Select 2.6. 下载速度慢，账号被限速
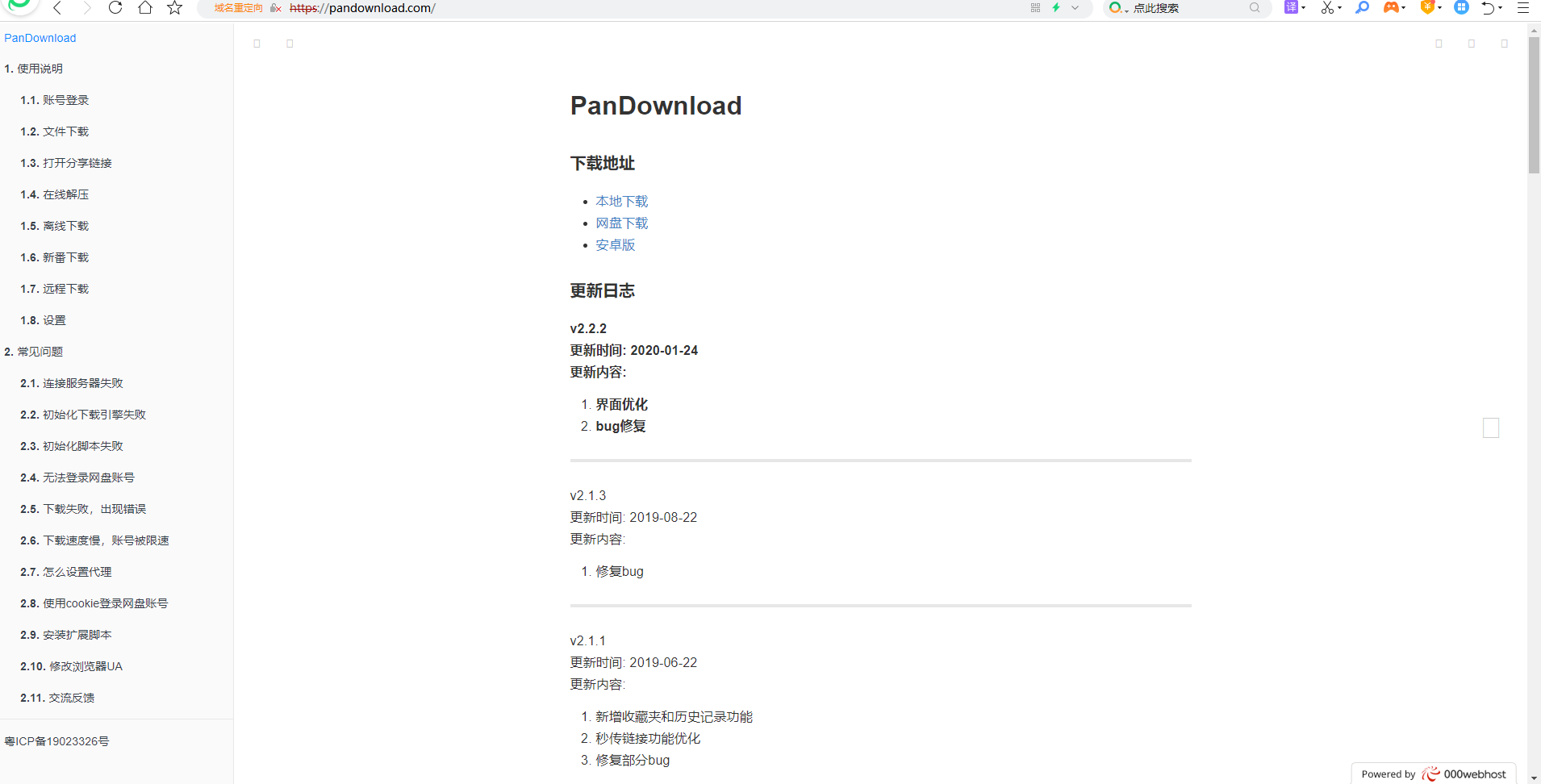This screenshot has width=1541, height=784. click(95, 540)
